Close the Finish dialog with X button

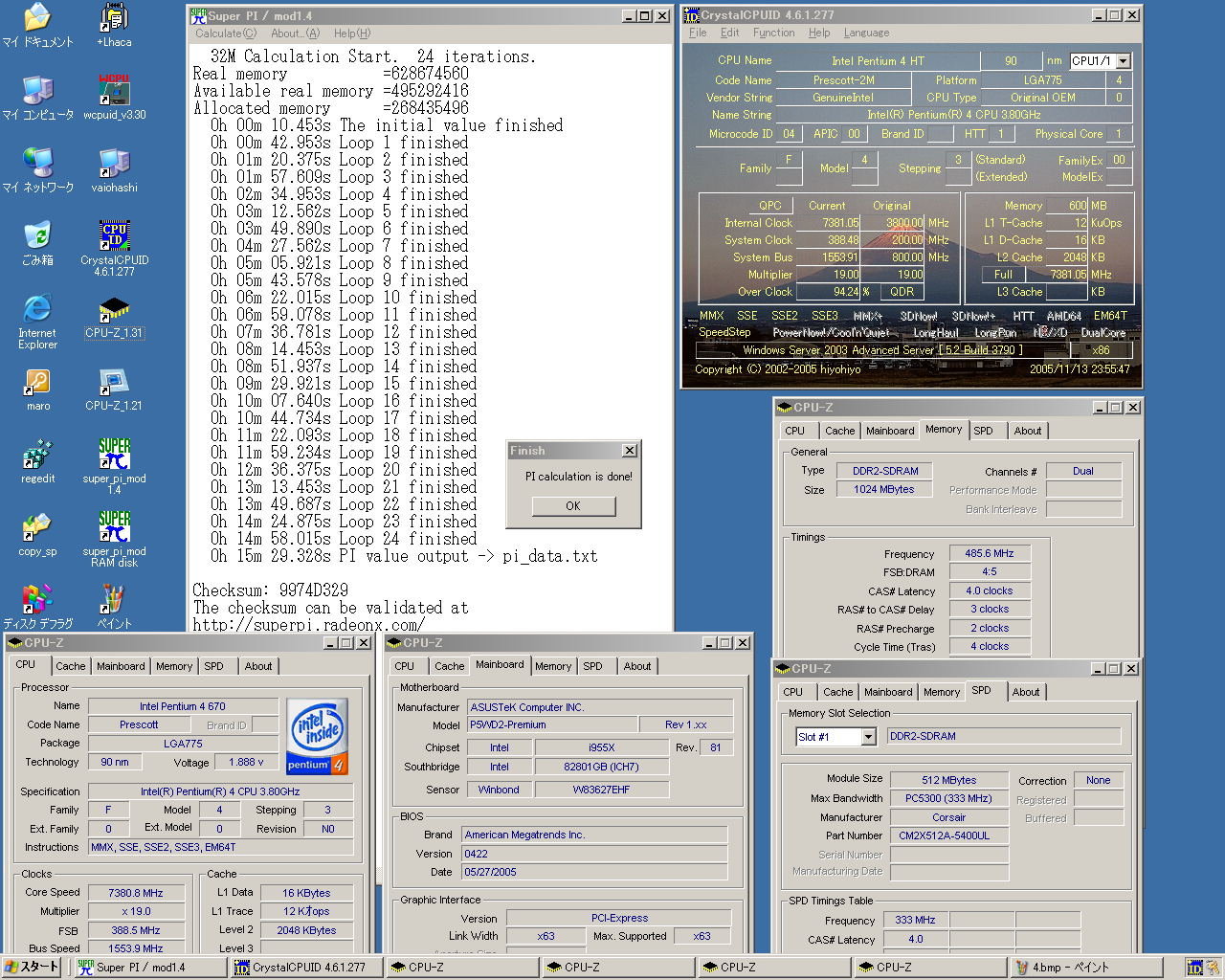tap(630, 451)
